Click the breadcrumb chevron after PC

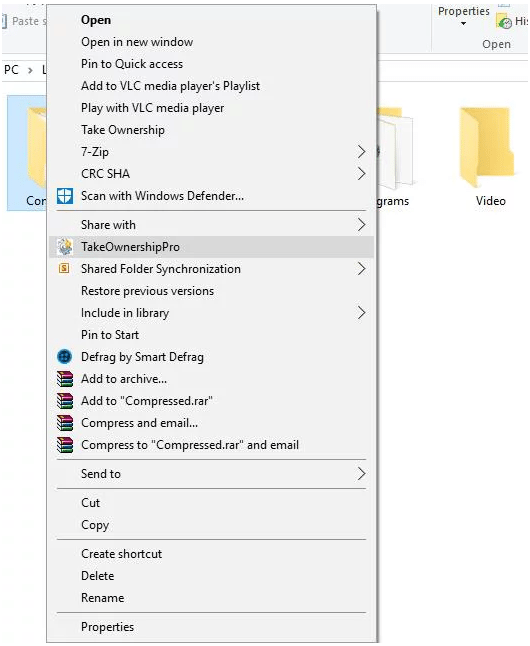(x=30, y=70)
